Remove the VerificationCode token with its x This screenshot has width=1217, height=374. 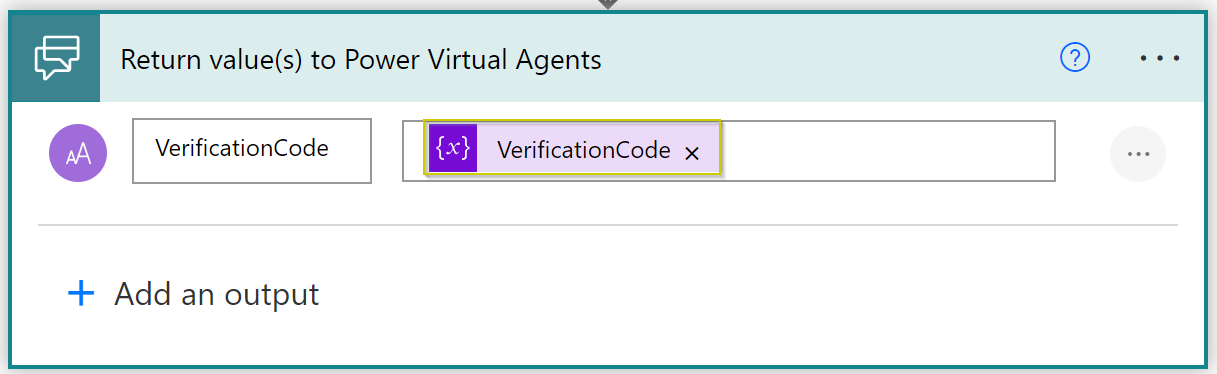click(x=691, y=153)
